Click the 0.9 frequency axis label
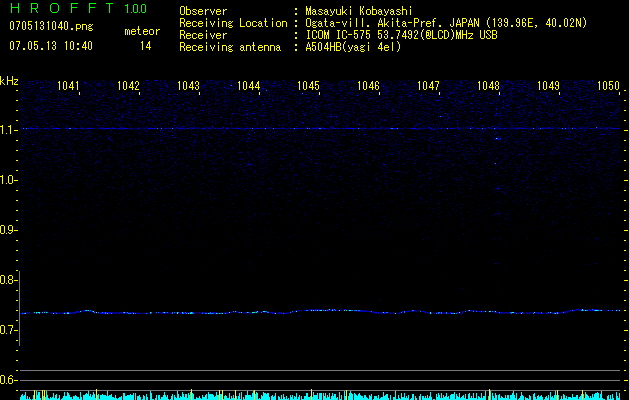This screenshot has width=629, height=400. point(9,230)
